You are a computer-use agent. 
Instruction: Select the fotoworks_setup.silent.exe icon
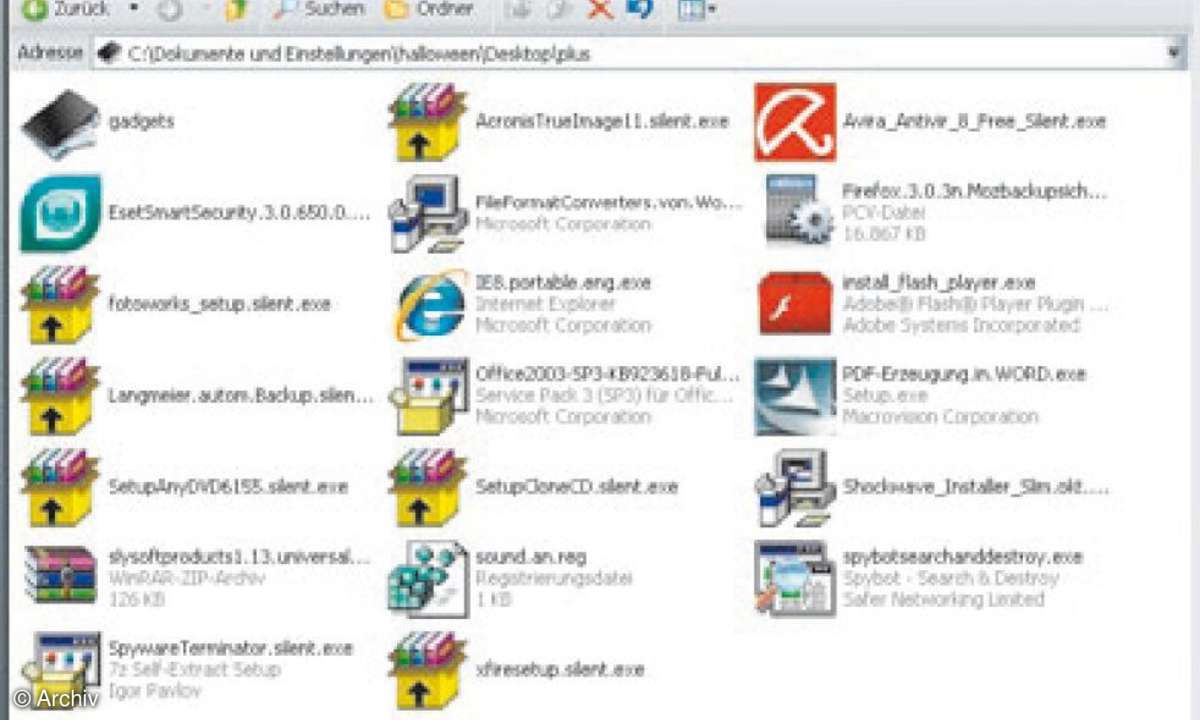tap(60, 304)
